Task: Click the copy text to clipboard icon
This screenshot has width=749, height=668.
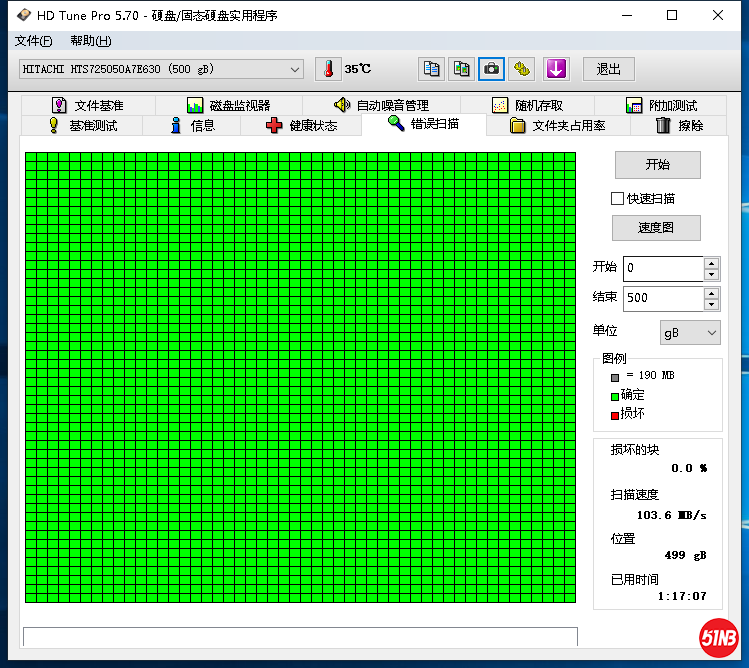Action: pos(431,69)
